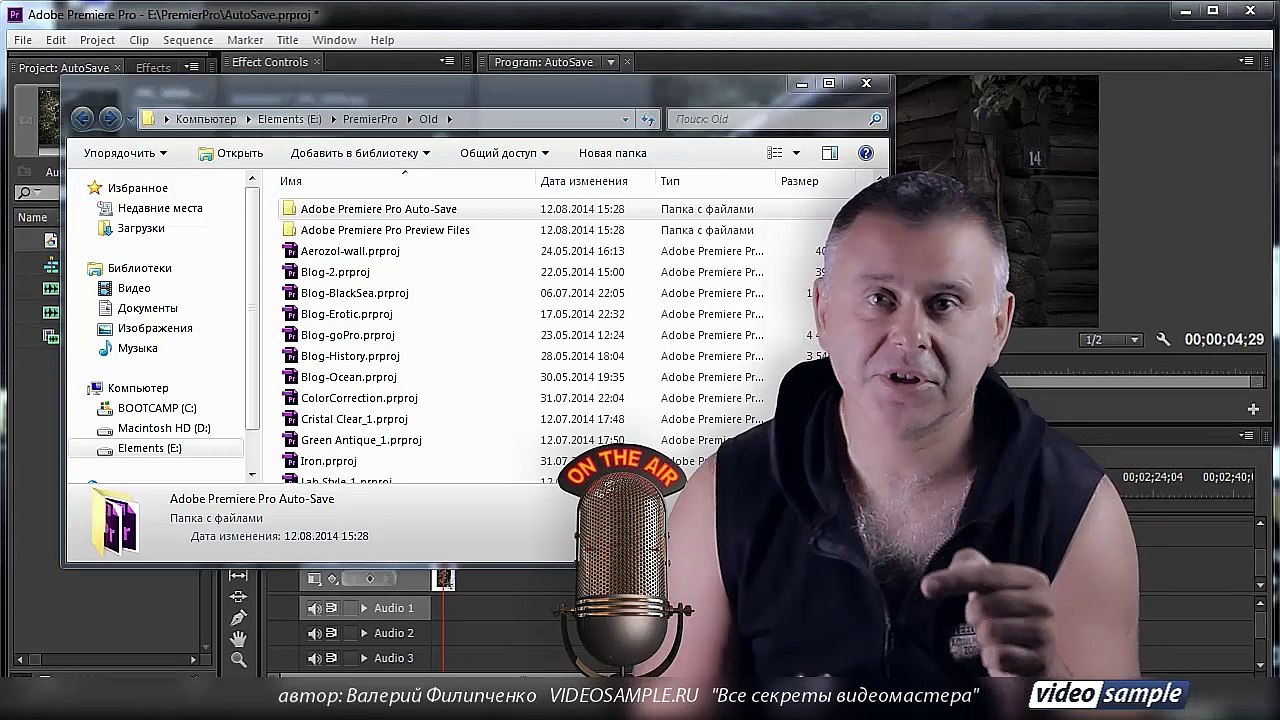Go forward in the Explorer window
The height and width of the screenshot is (720, 1280).
pyautogui.click(x=110, y=119)
